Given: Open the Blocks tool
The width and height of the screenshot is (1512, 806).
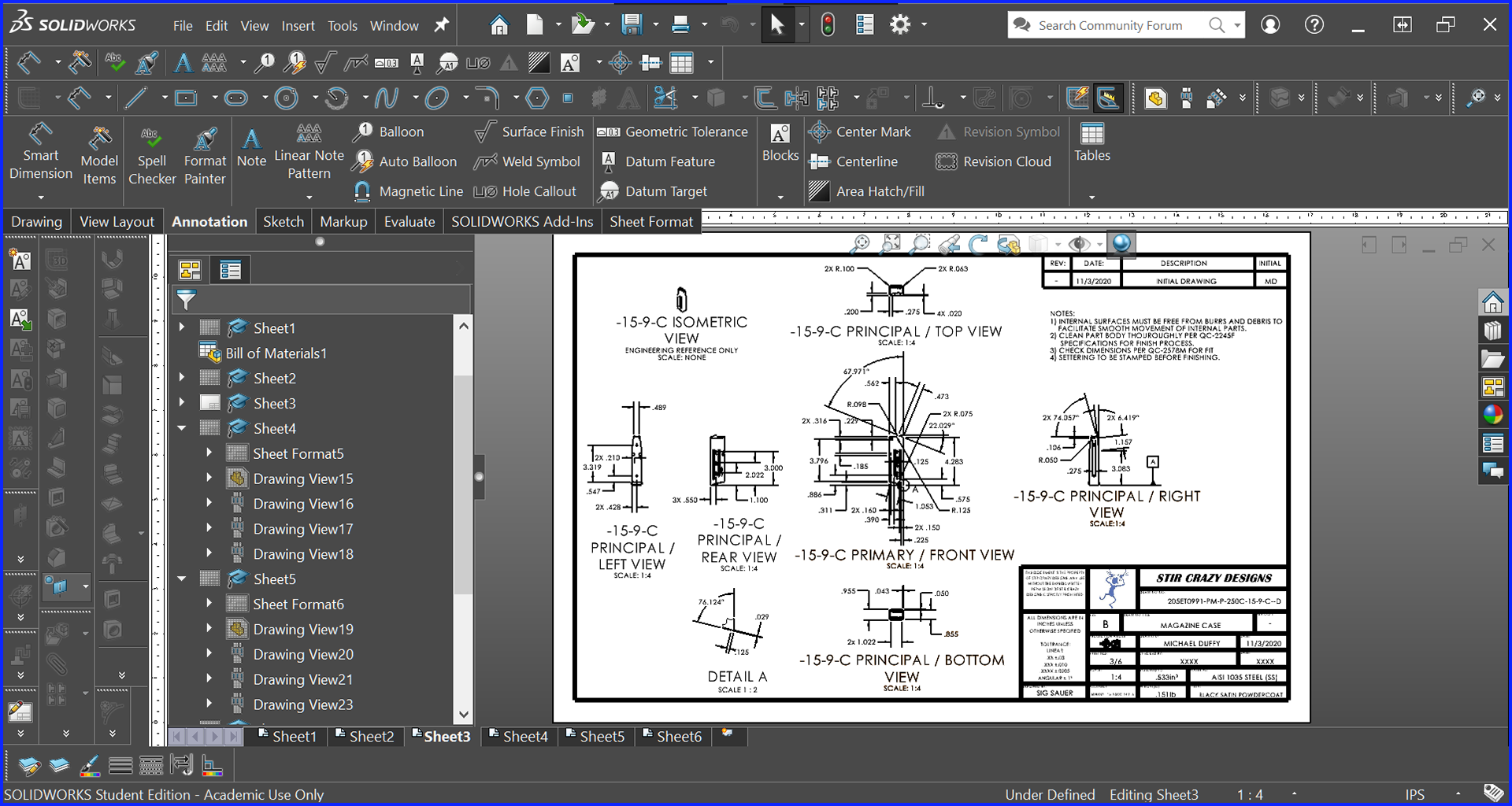Looking at the screenshot, I should [x=780, y=142].
